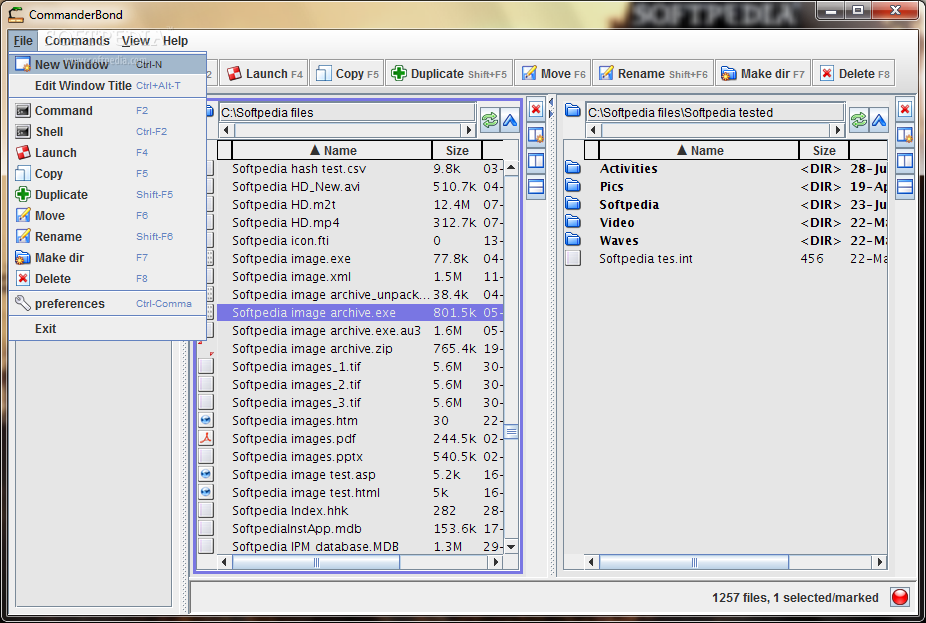Go up one directory in right panel
This screenshot has height=623, width=926.
click(x=879, y=120)
